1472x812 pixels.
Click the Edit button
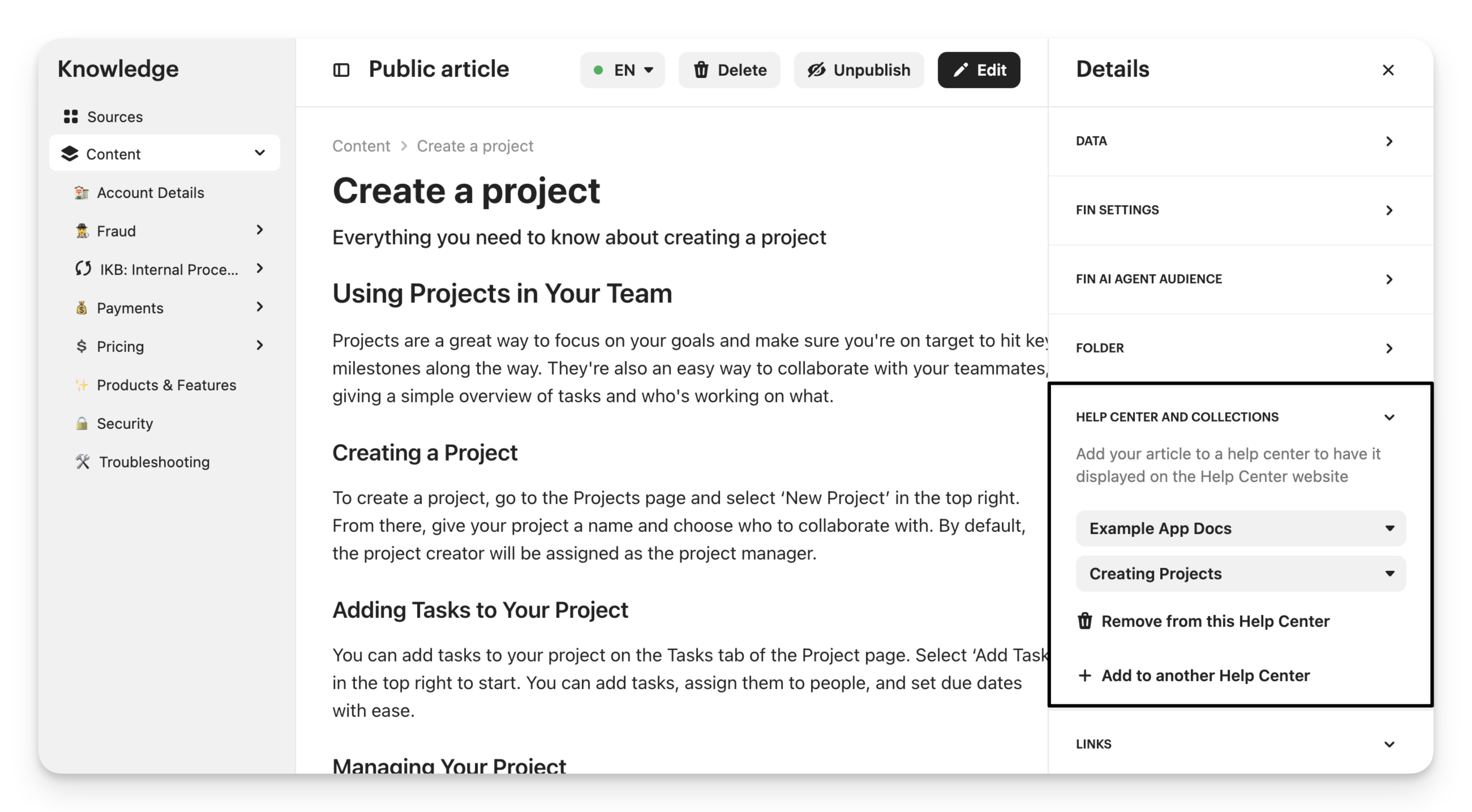979,70
